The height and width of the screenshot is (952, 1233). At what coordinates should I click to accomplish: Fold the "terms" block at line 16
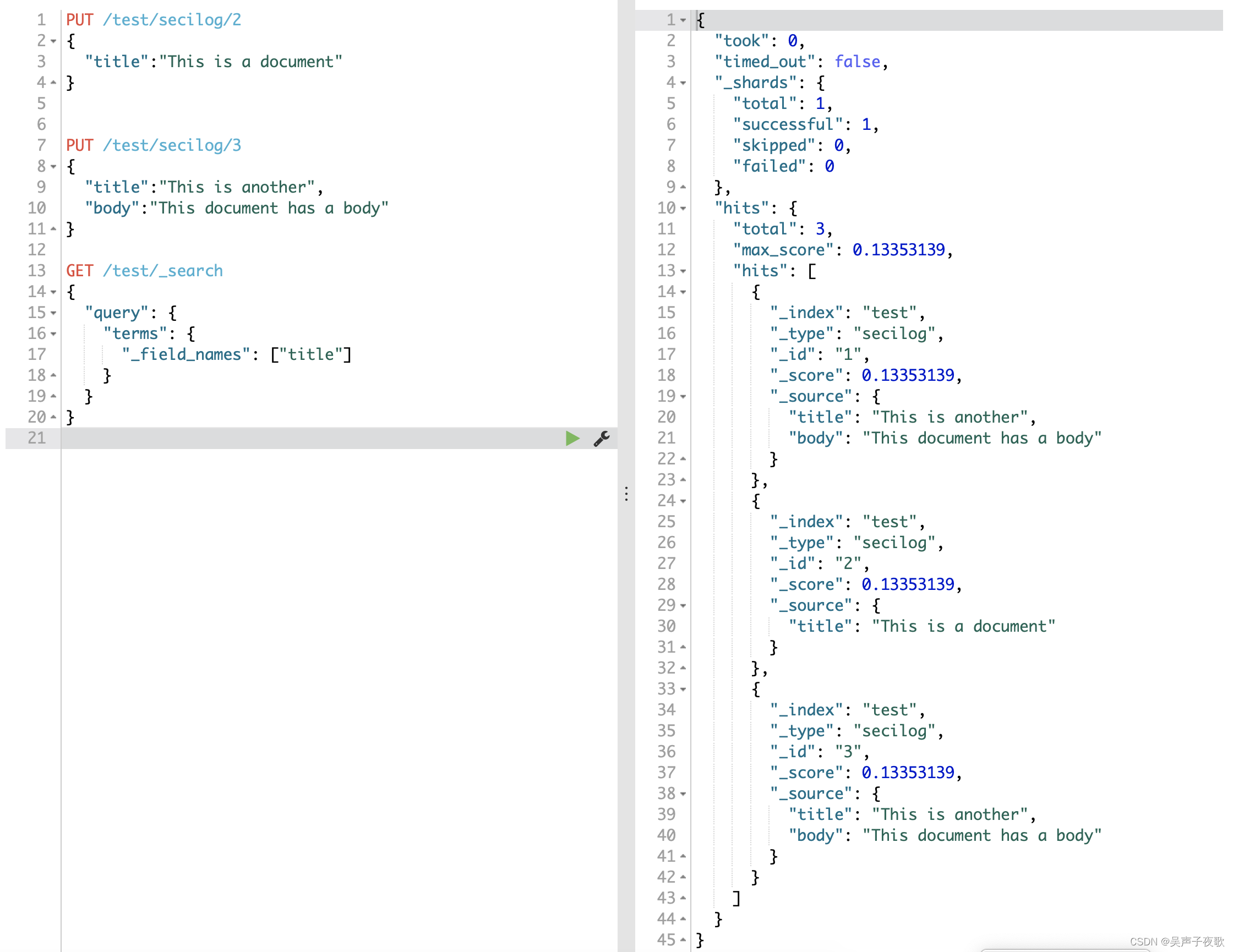53,334
